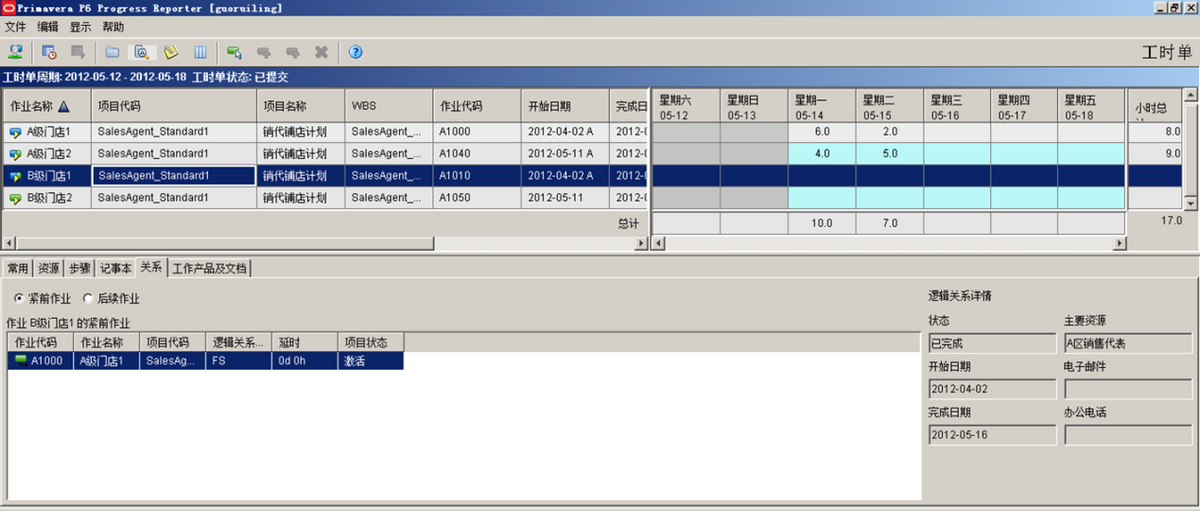This screenshot has width=1200, height=511.
Task: Click the 5.0 hours cell on Tuesday
Action: (x=889, y=154)
